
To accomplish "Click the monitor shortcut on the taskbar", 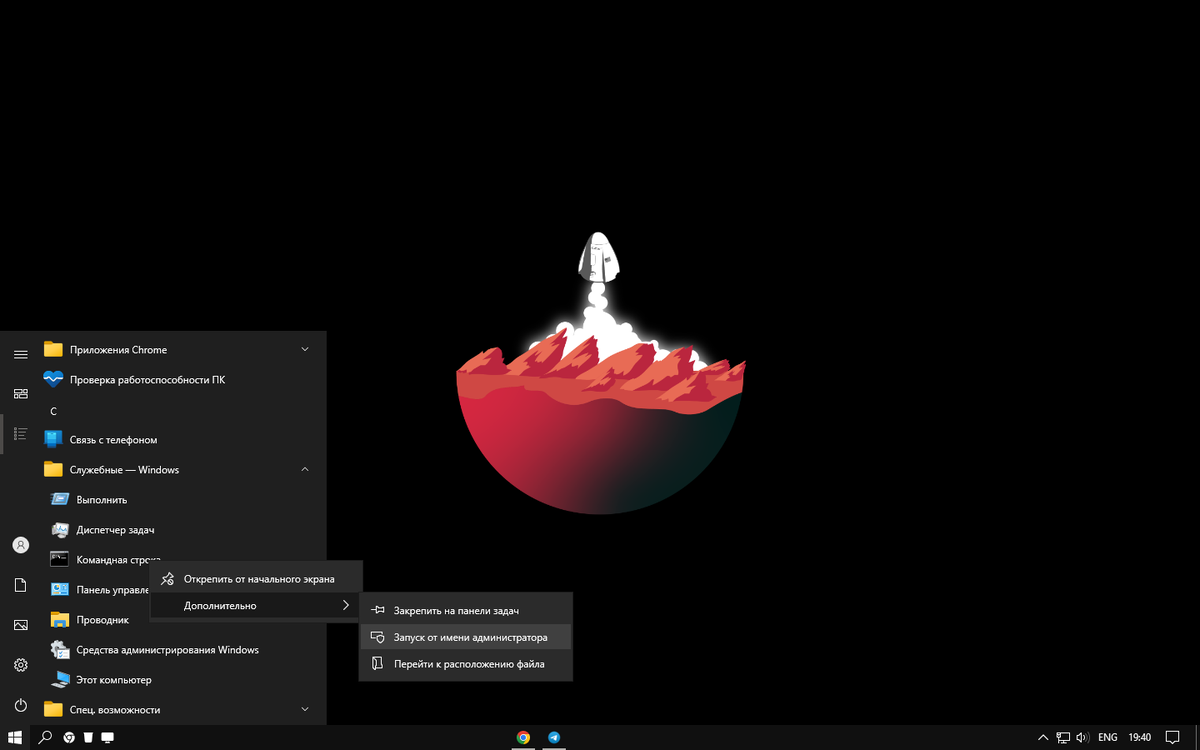I will (x=108, y=737).
